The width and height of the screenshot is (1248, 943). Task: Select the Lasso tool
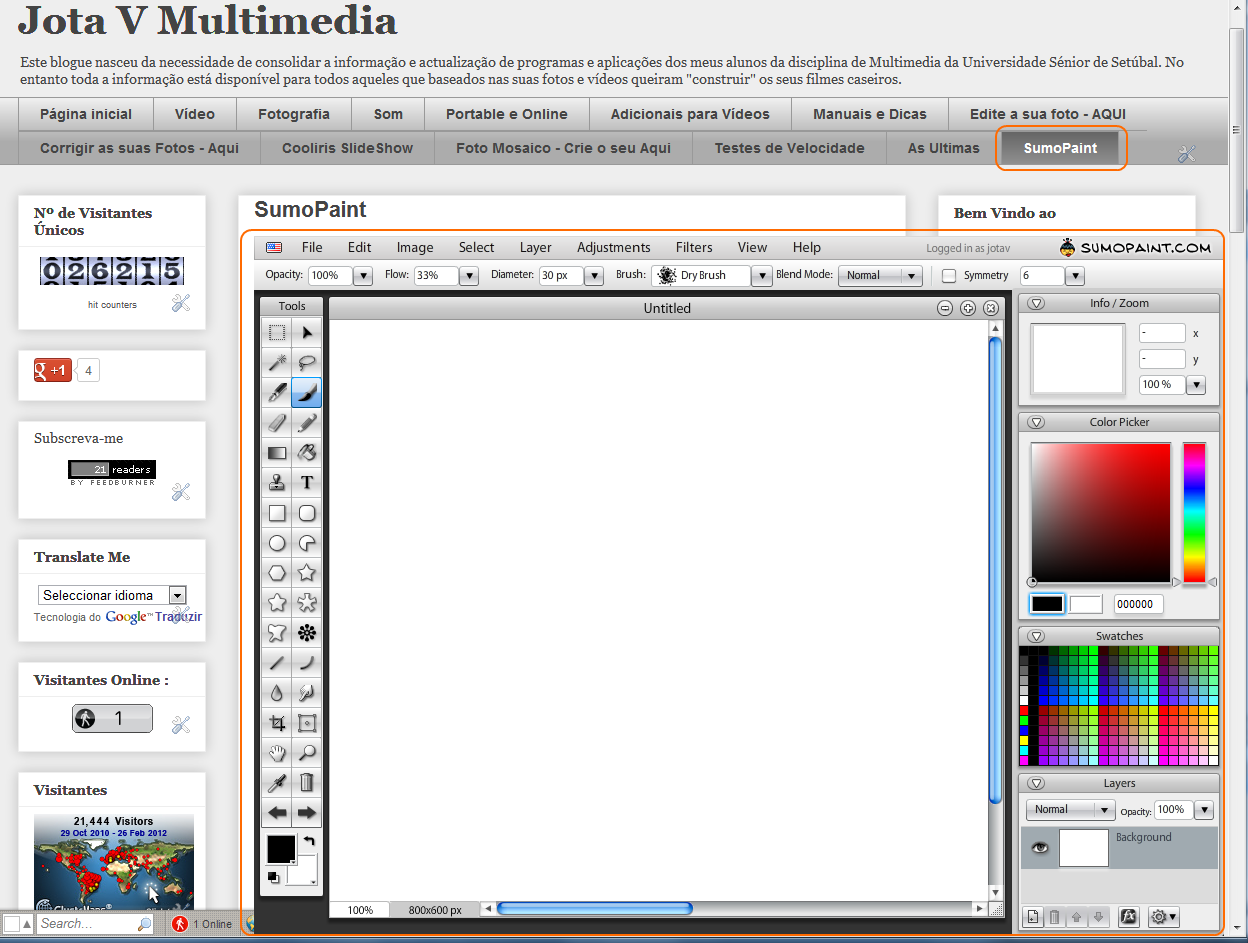coord(307,363)
